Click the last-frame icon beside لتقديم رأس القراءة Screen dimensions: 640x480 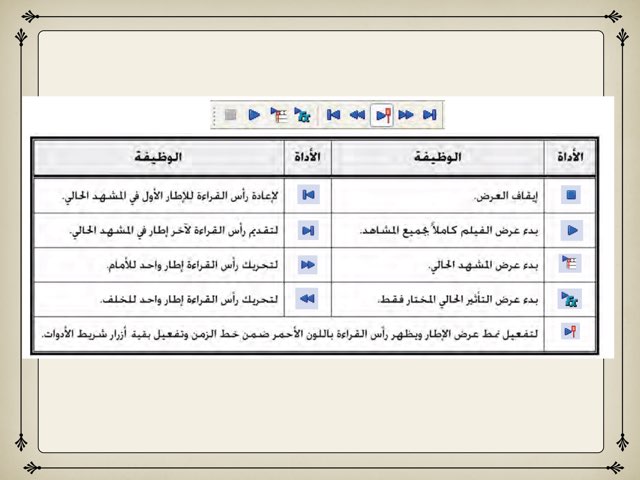pyautogui.click(x=308, y=231)
